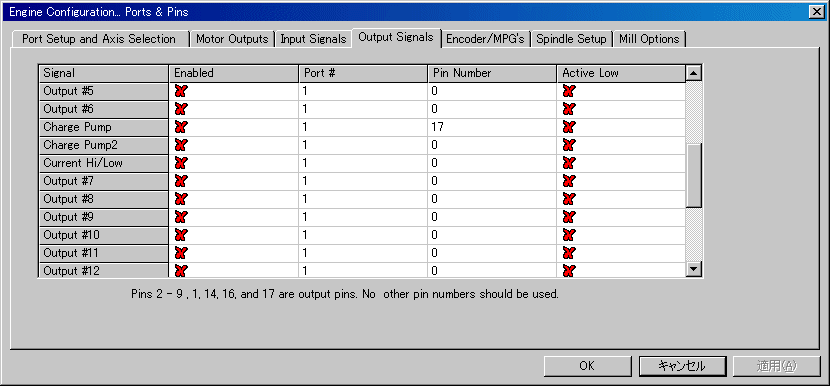This screenshot has height=386, width=830.
Task: Edit Port # cell for Output #10
Action: click(363, 235)
